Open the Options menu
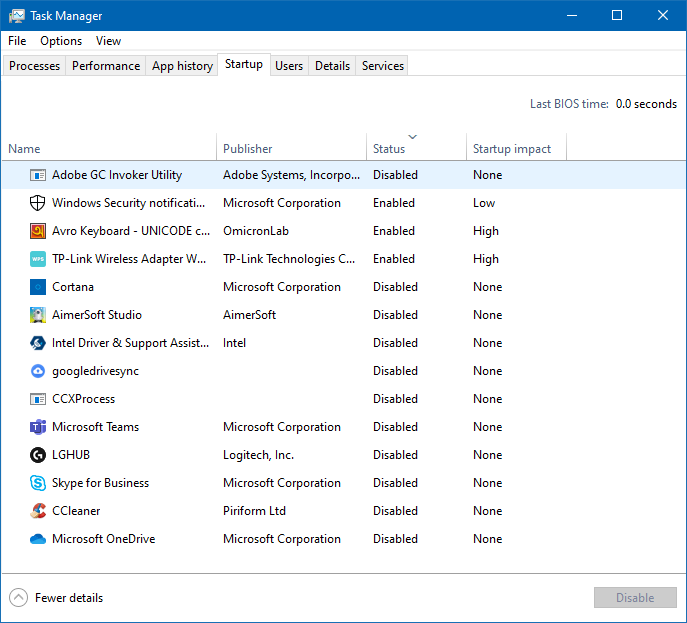Viewport: 687px width, 623px height. 61,41
